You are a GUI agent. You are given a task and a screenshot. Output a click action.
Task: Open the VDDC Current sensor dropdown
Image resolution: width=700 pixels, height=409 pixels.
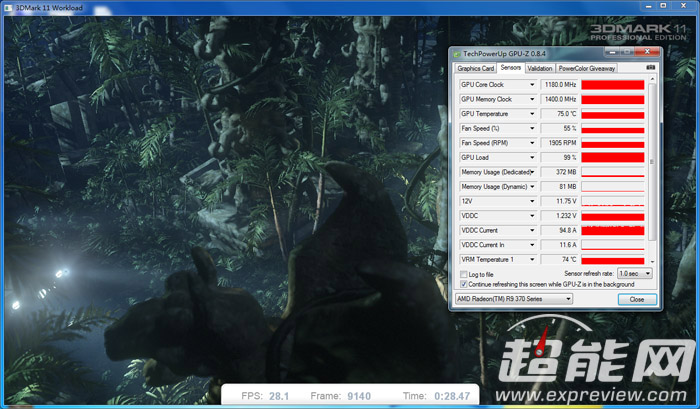click(x=532, y=230)
